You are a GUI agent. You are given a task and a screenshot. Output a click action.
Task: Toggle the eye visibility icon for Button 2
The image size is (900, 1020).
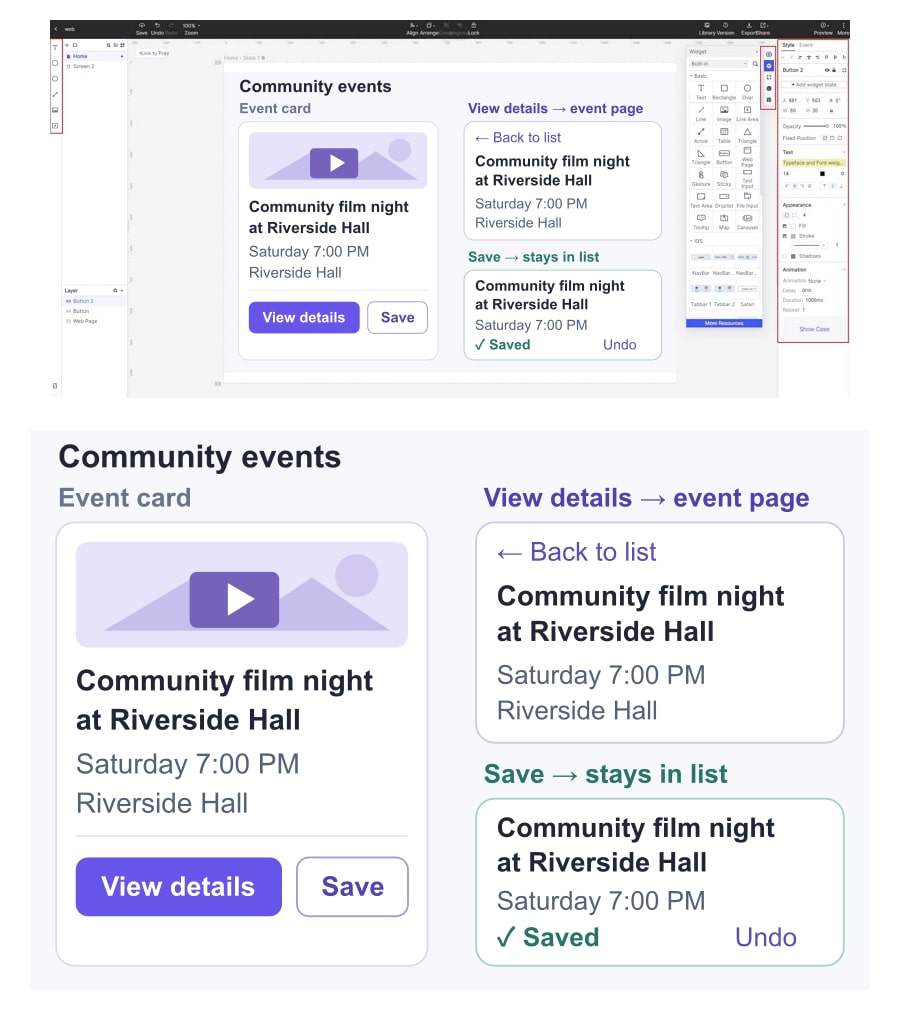pyautogui.click(x=827, y=70)
